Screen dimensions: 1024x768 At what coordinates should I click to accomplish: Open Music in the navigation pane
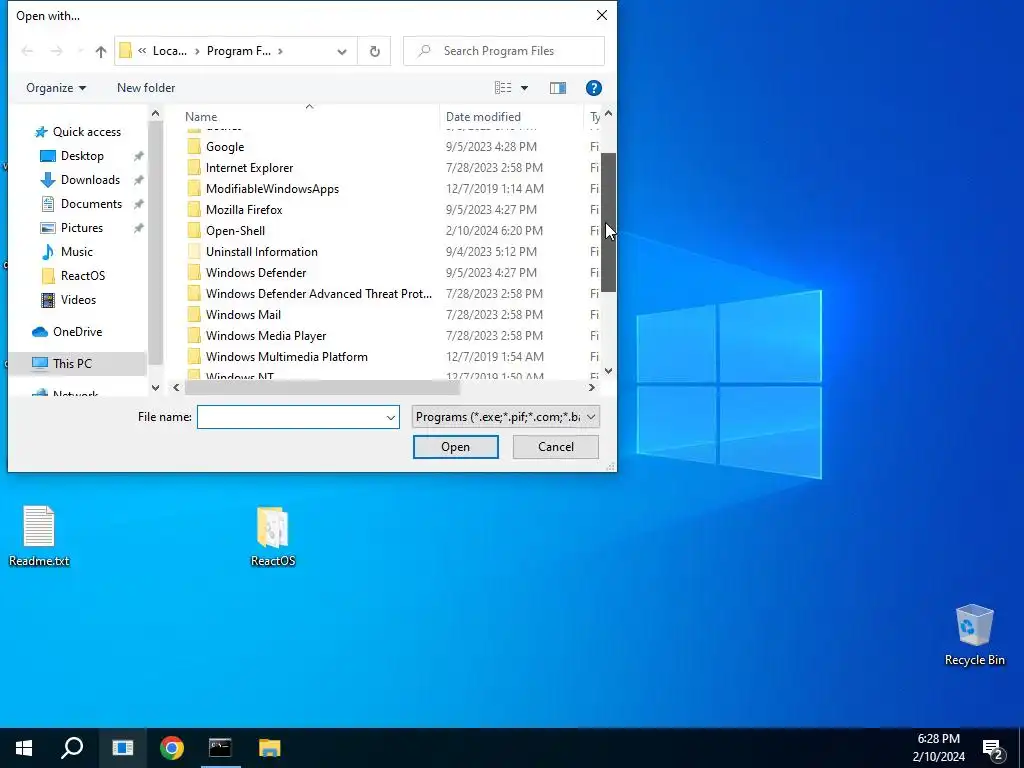pyautogui.click(x=76, y=251)
